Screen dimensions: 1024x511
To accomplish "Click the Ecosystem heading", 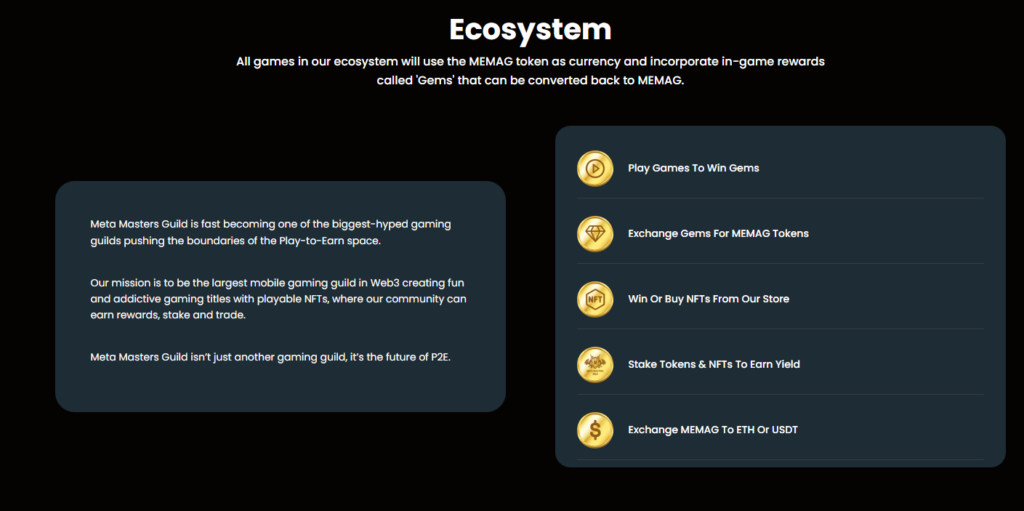I will click(x=530, y=28).
